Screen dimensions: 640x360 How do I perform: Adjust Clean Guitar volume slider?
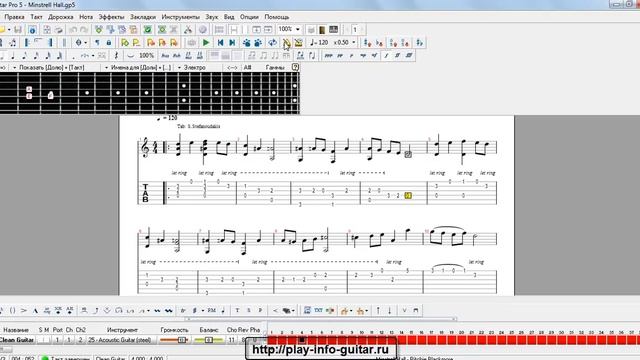point(174,340)
